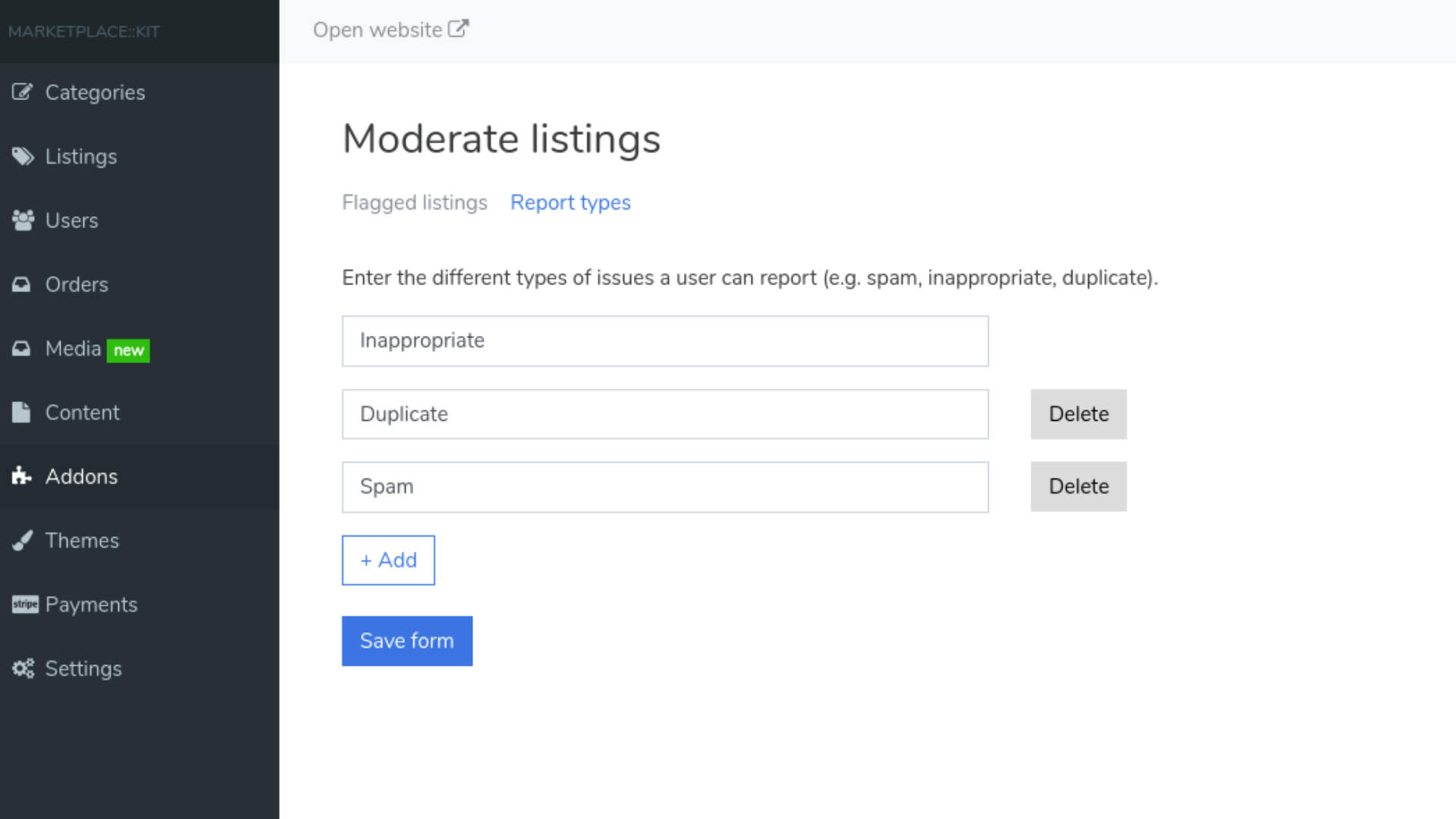This screenshot has height=819, width=1456.
Task: Click the Orders inbox icon
Action: click(22, 284)
